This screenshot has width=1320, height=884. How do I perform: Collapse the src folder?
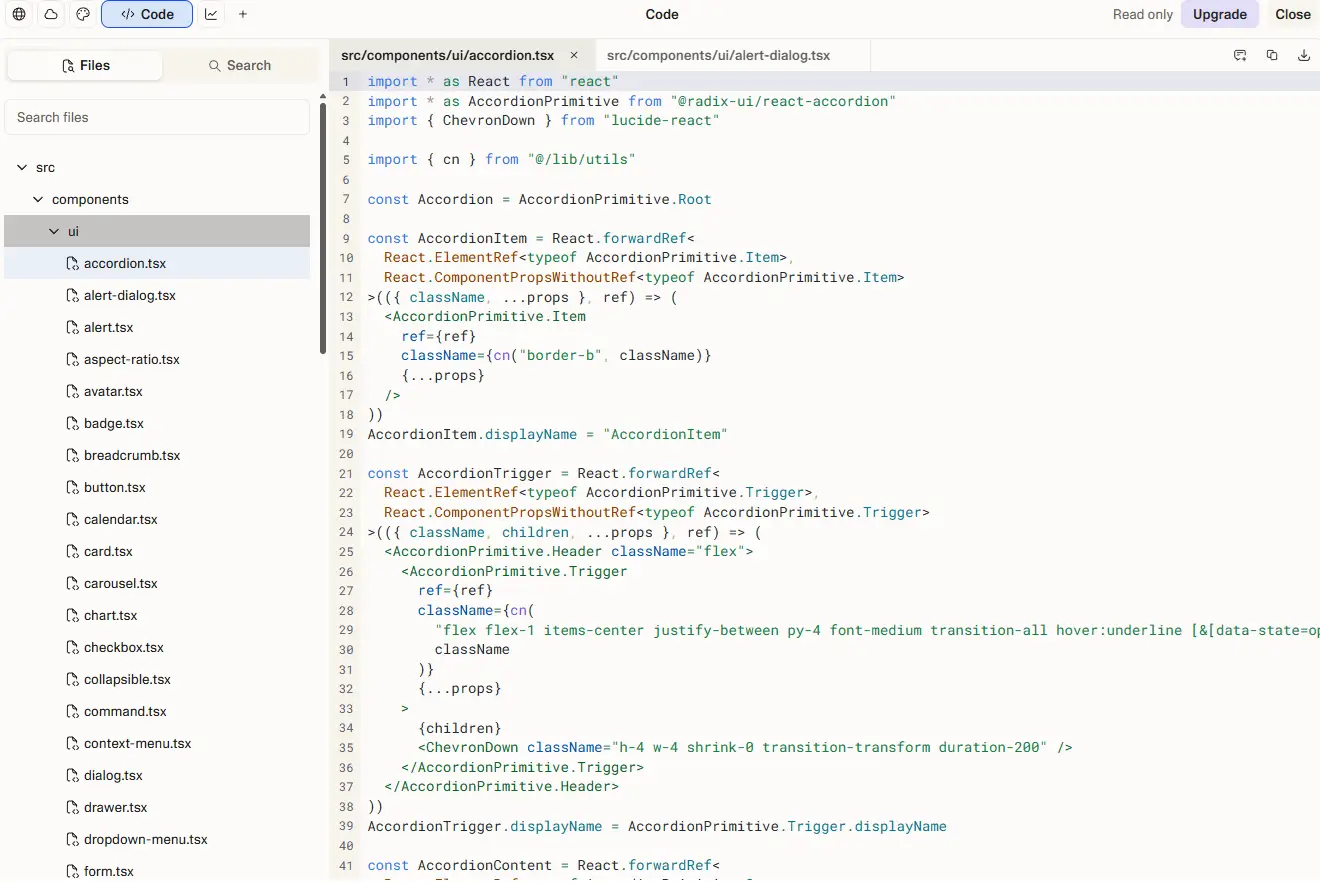point(23,168)
